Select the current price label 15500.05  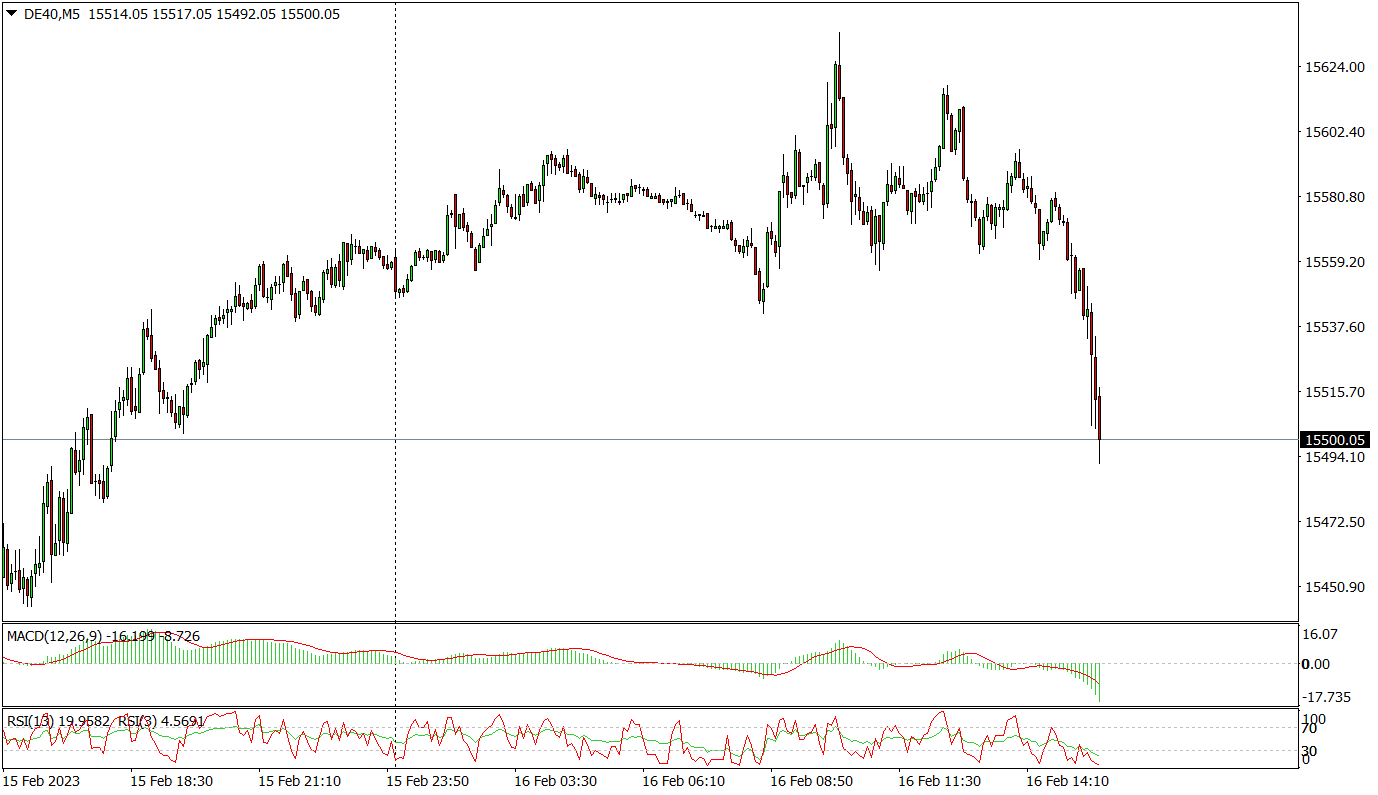1336,440
